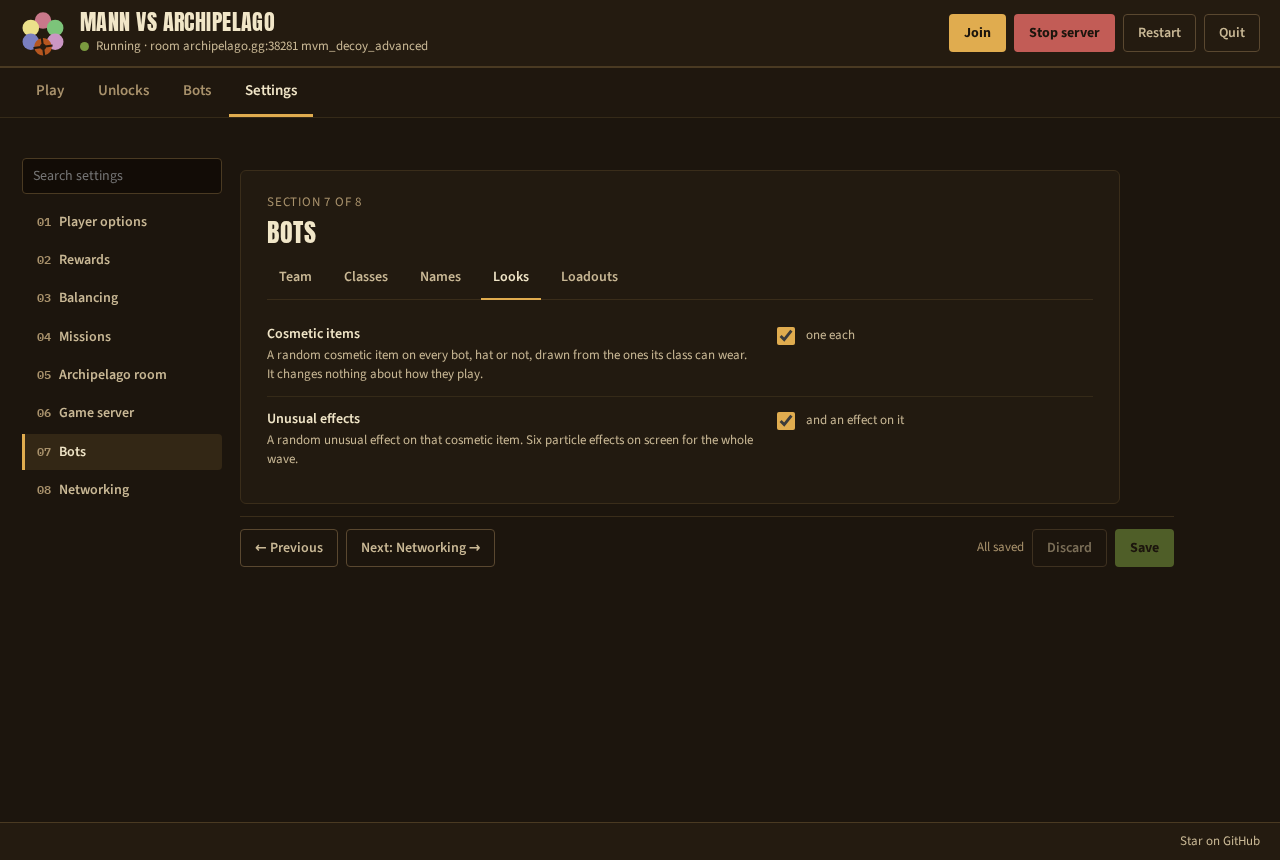Open 06 Game server section

click(122, 413)
